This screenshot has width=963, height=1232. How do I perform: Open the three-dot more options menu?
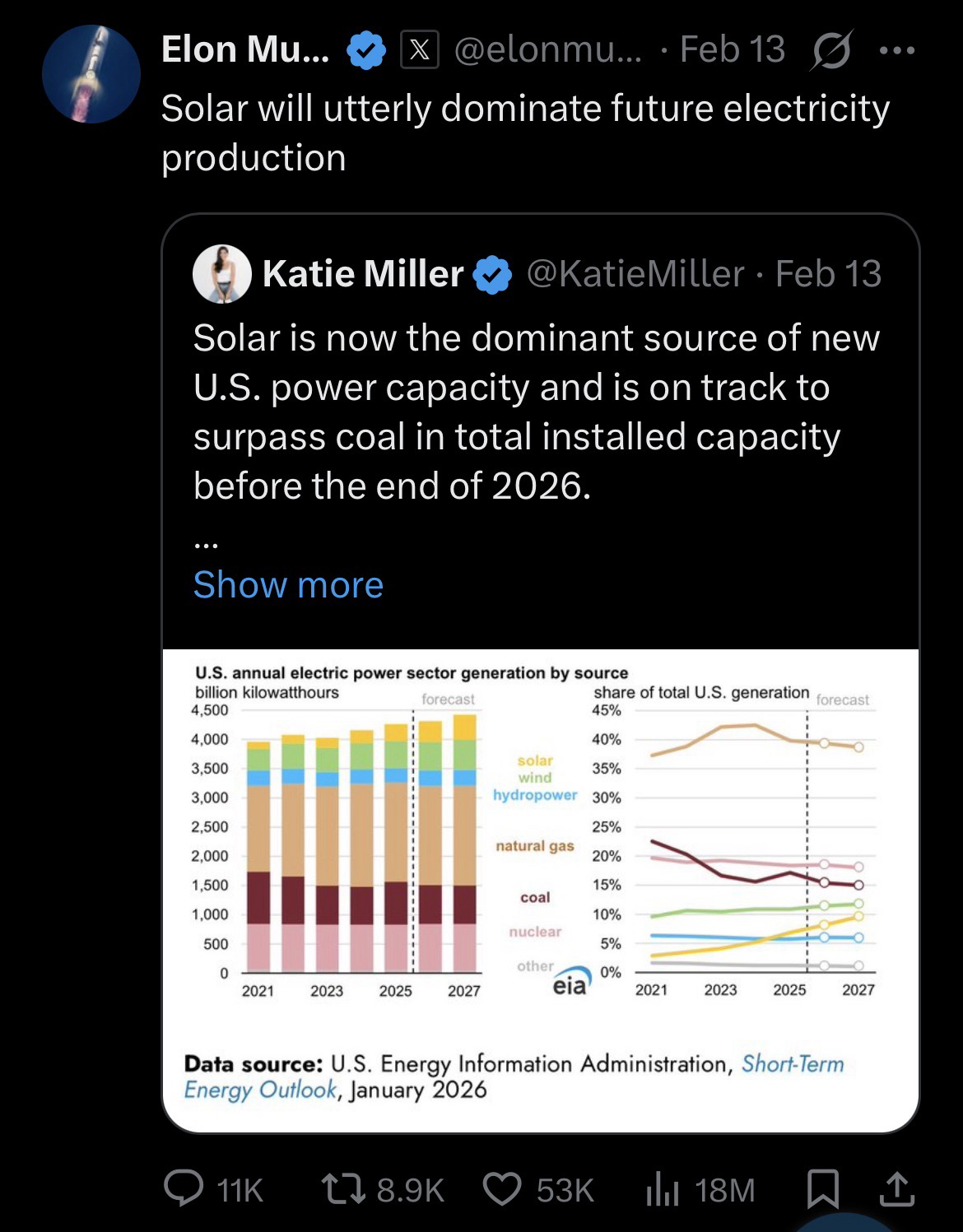point(896,50)
